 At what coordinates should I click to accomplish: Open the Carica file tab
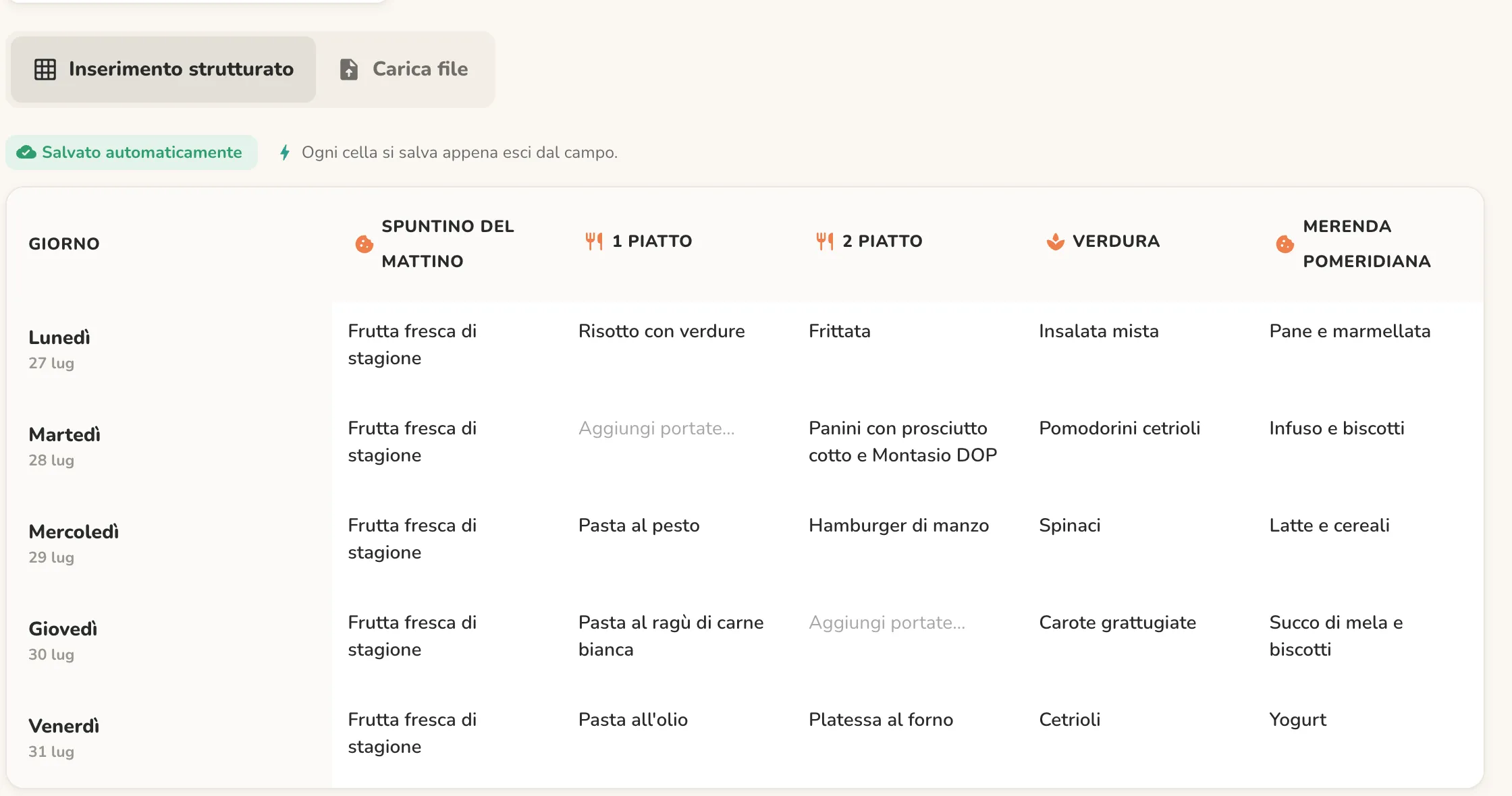point(404,69)
